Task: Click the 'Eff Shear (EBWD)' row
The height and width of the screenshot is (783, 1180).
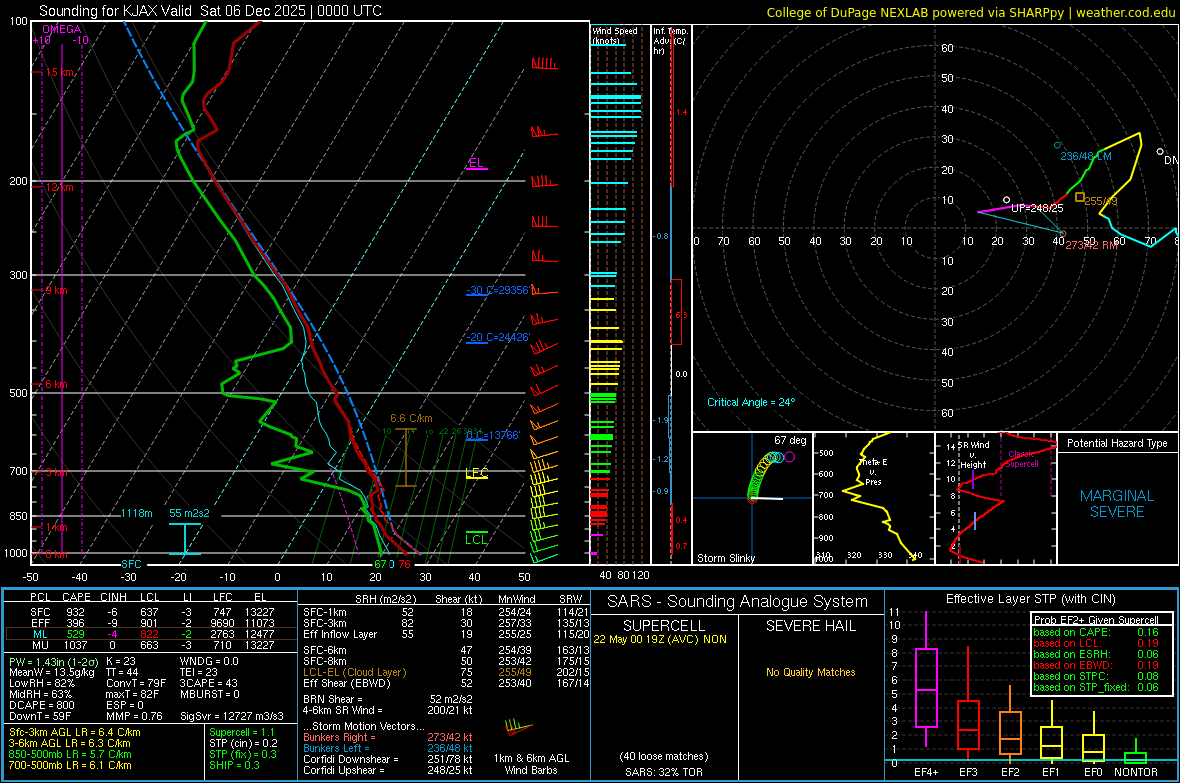Action: pos(446,684)
